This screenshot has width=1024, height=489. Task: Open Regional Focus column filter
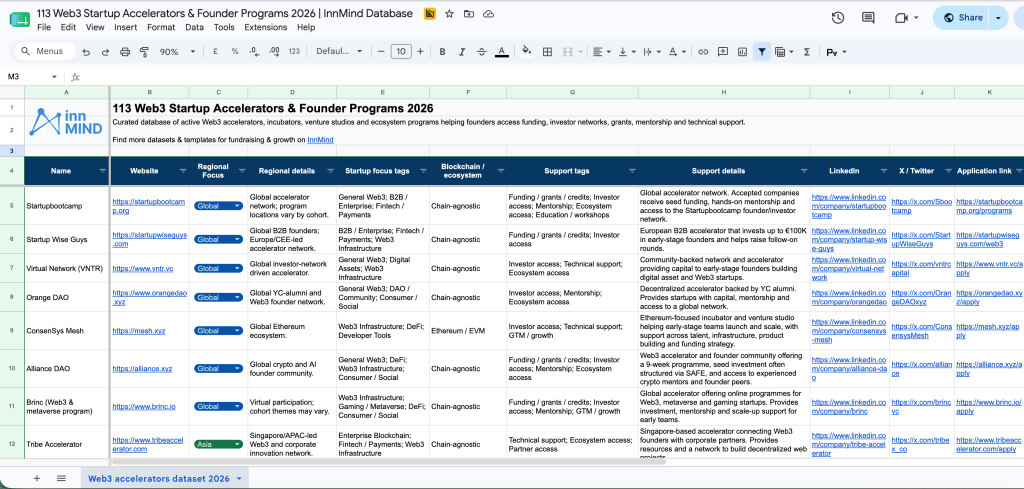pos(242,171)
